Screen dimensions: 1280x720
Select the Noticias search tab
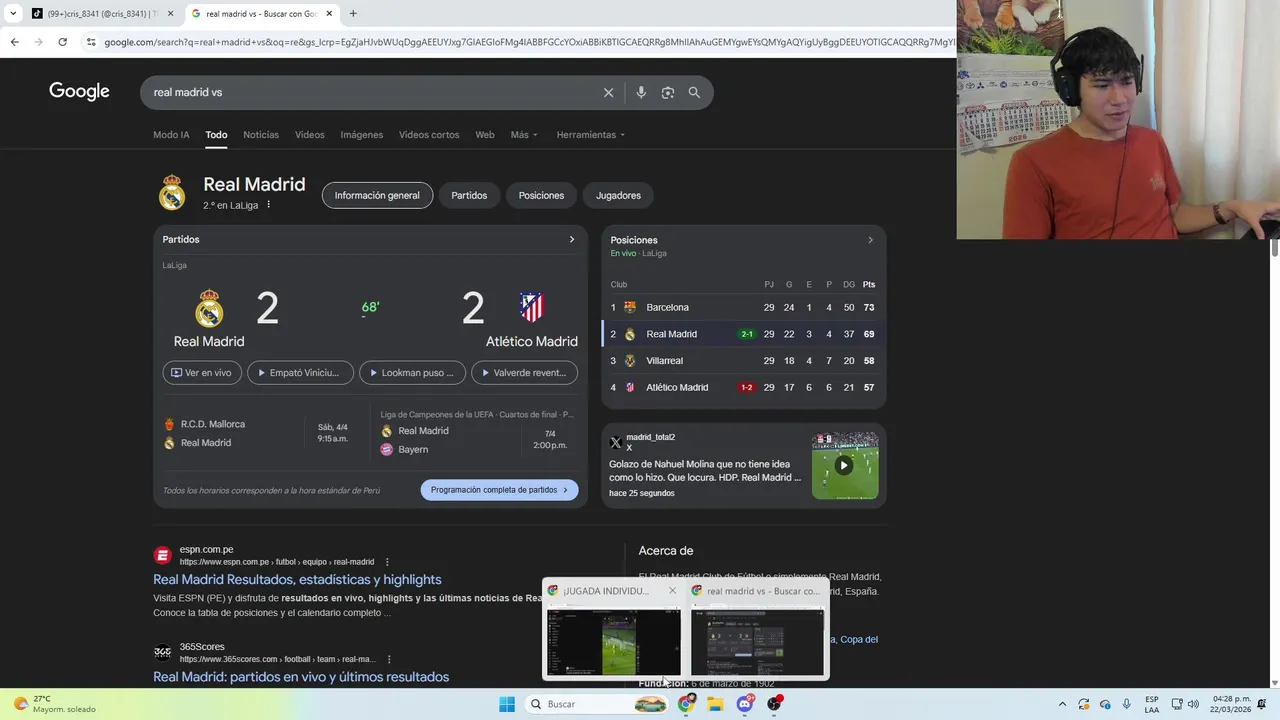pos(261,135)
